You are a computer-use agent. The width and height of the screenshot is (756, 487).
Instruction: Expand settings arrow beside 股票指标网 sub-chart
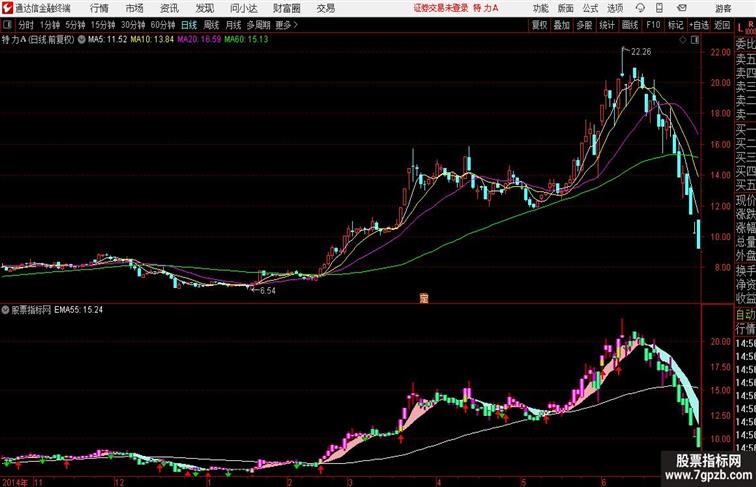(5, 310)
